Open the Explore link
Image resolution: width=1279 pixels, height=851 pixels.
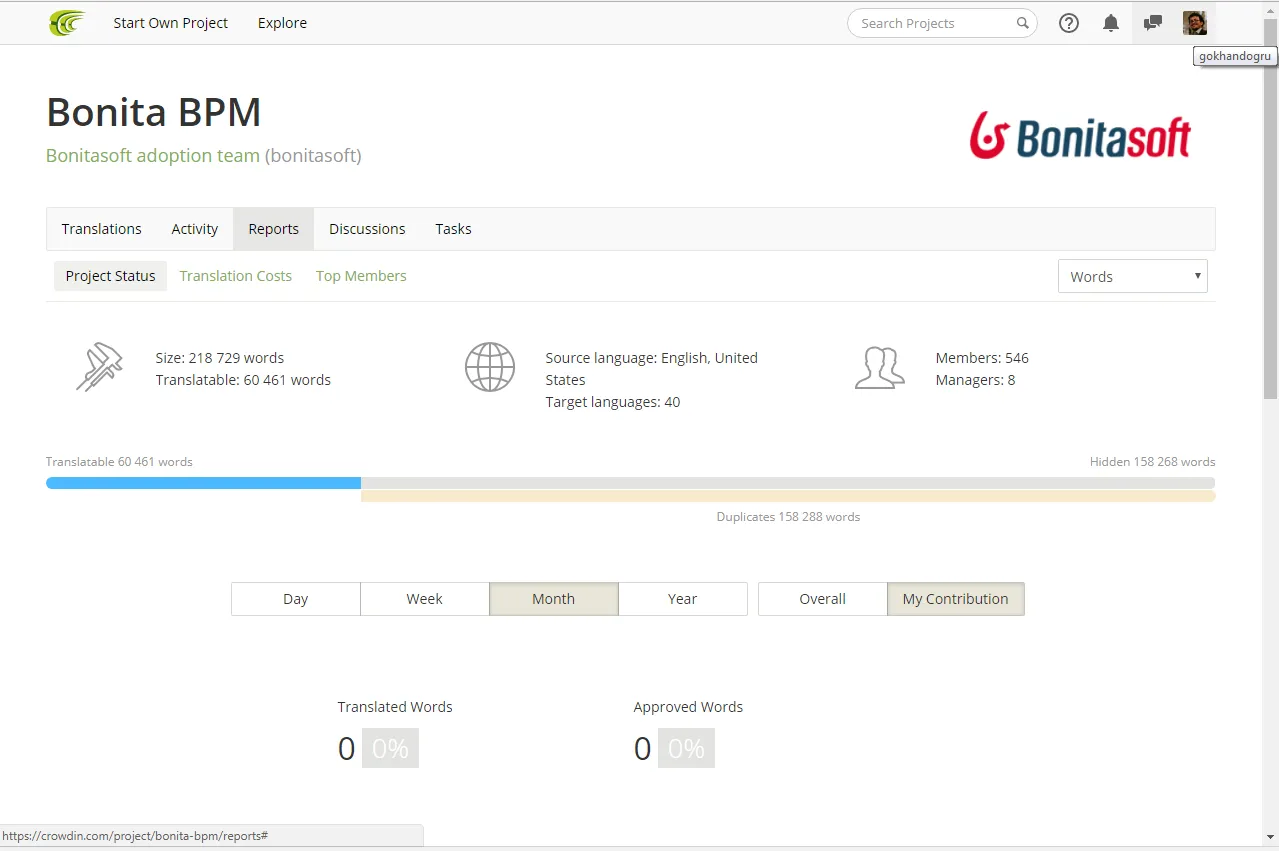[x=282, y=23]
